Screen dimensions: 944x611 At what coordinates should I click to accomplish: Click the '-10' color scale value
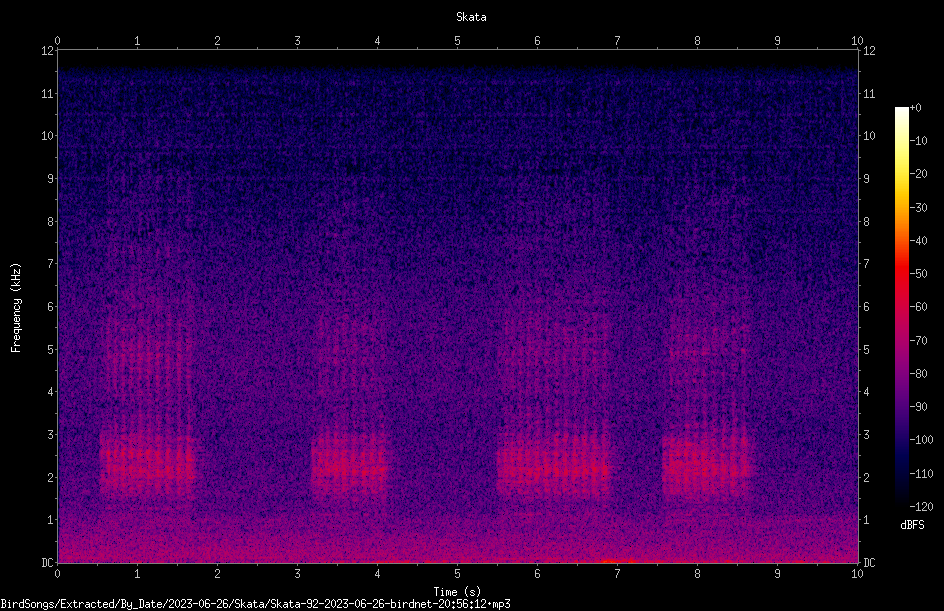coord(919,141)
